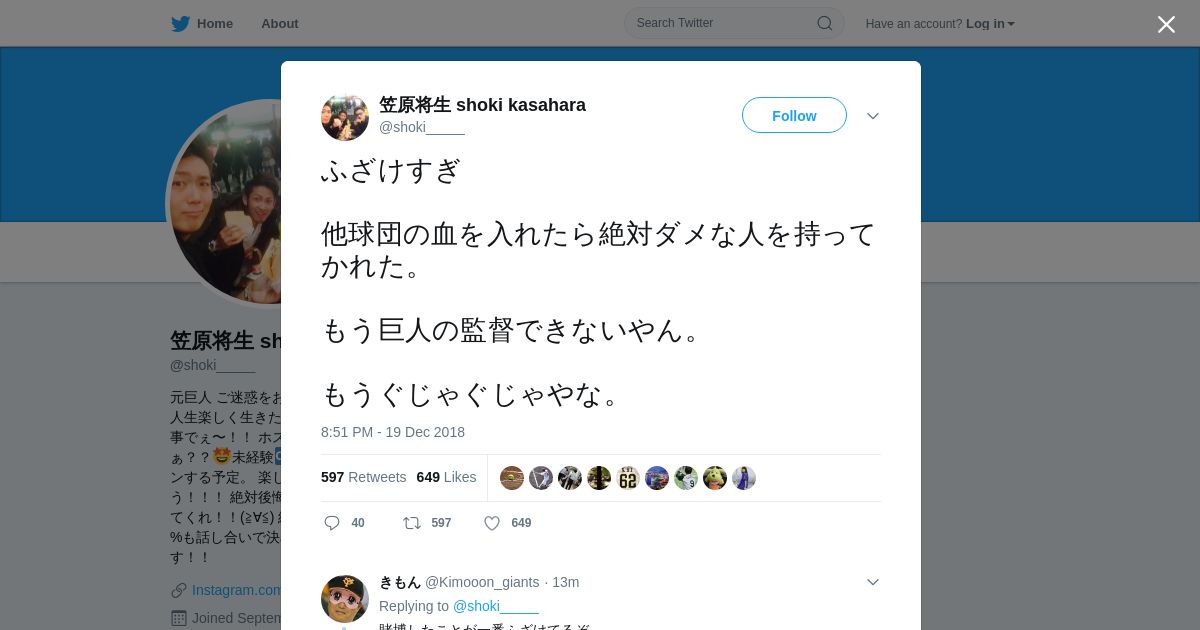
Task: Click the retweet arrows icon
Action: click(411, 523)
